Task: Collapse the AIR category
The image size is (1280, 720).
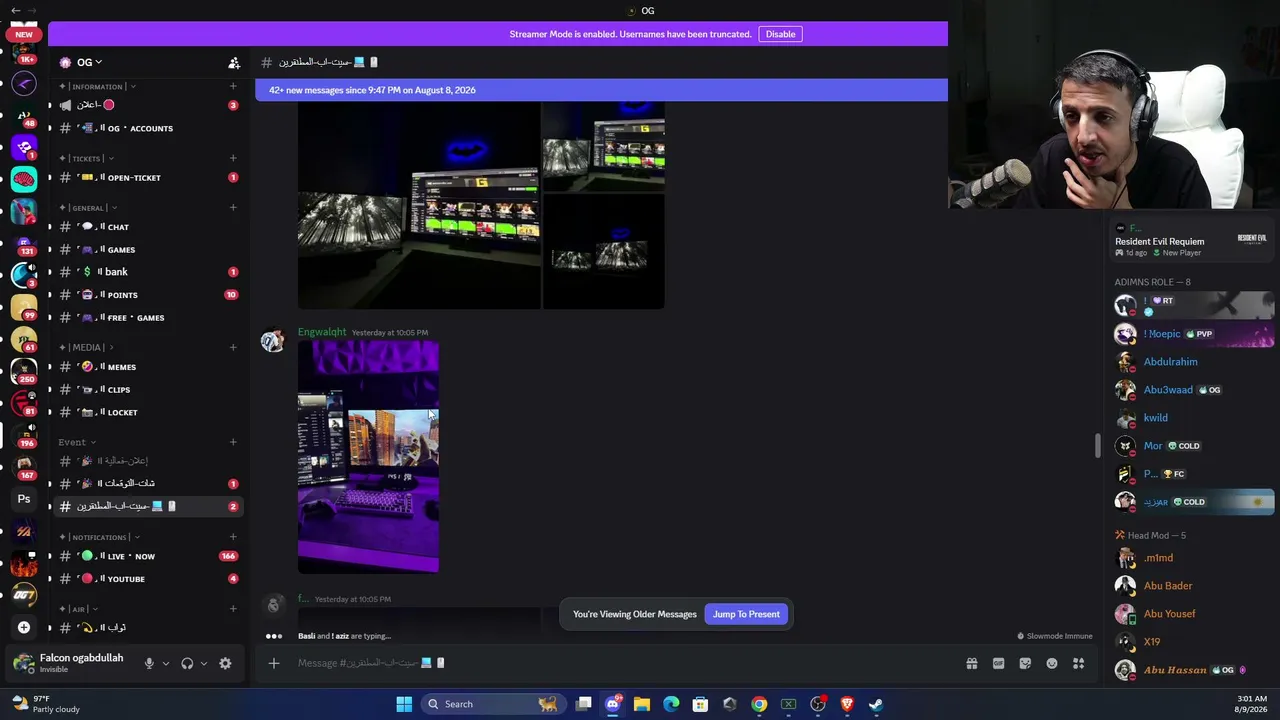Action: [x=78, y=609]
